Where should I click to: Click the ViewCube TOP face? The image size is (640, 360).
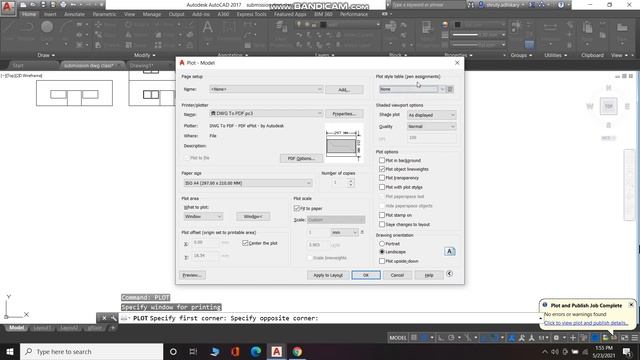tap(608, 106)
